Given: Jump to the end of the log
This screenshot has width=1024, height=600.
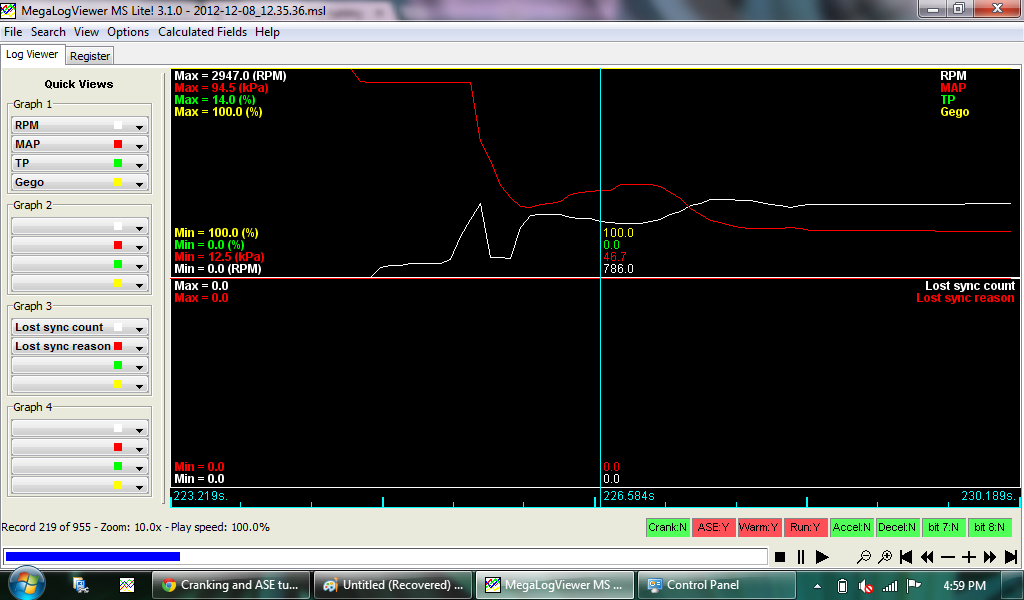Looking at the screenshot, I should click(x=1011, y=557).
